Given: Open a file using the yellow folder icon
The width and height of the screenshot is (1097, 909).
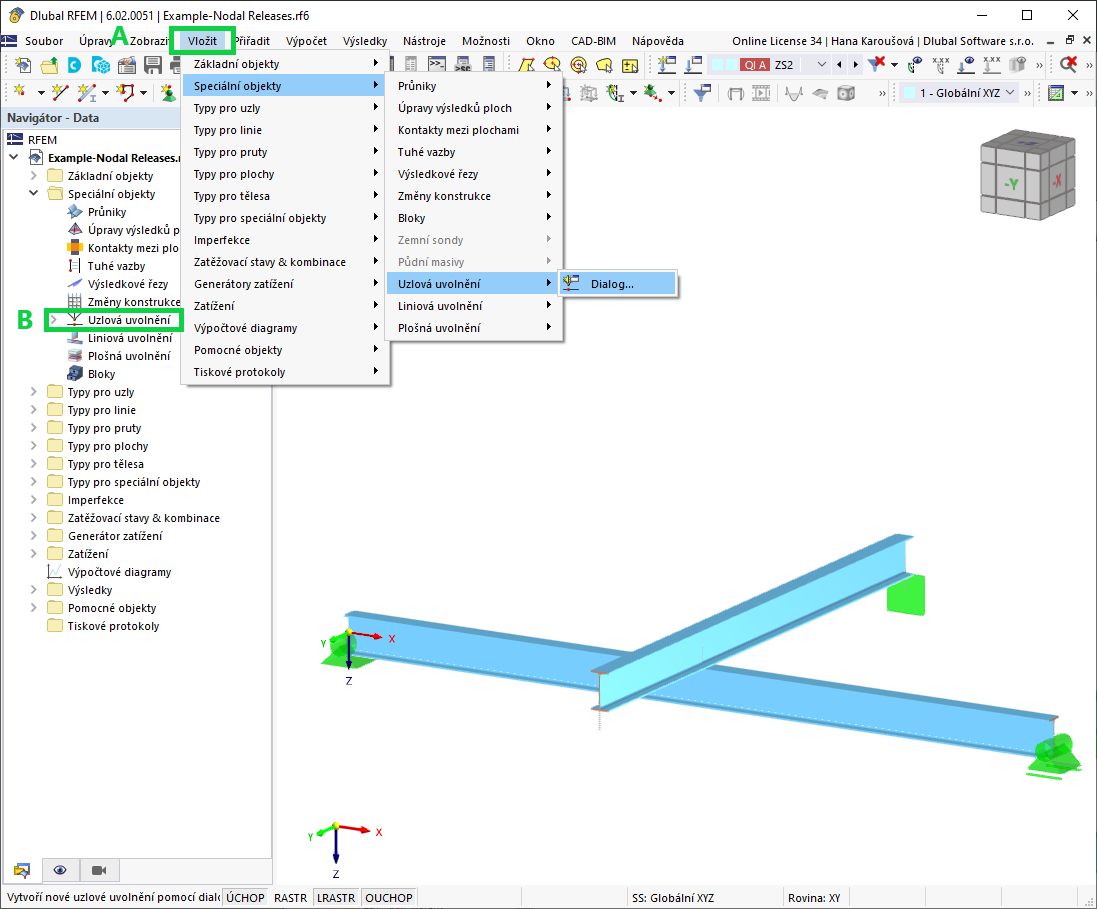Looking at the screenshot, I should point(48,64).
